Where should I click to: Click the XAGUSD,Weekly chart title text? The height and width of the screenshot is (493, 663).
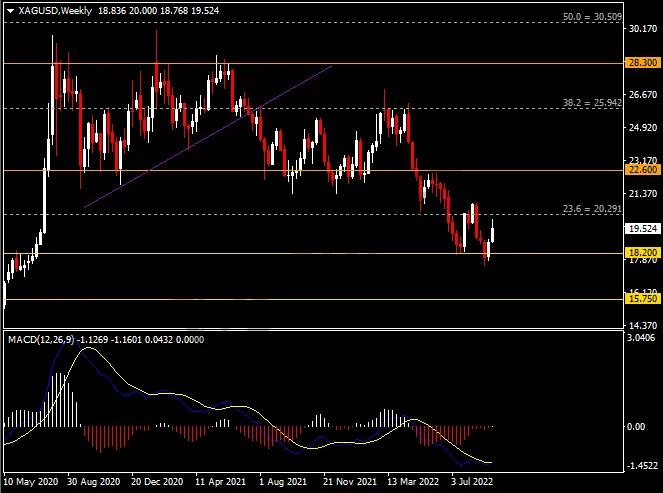click(52, 10)
